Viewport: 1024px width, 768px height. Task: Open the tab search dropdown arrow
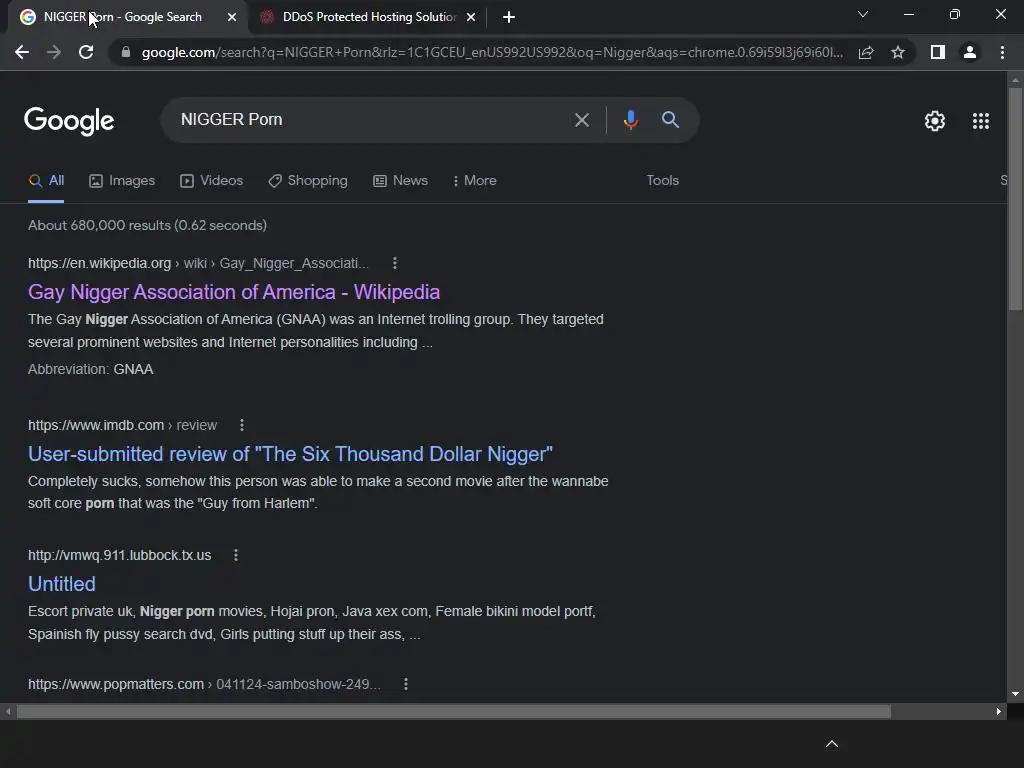pos(863,14)
